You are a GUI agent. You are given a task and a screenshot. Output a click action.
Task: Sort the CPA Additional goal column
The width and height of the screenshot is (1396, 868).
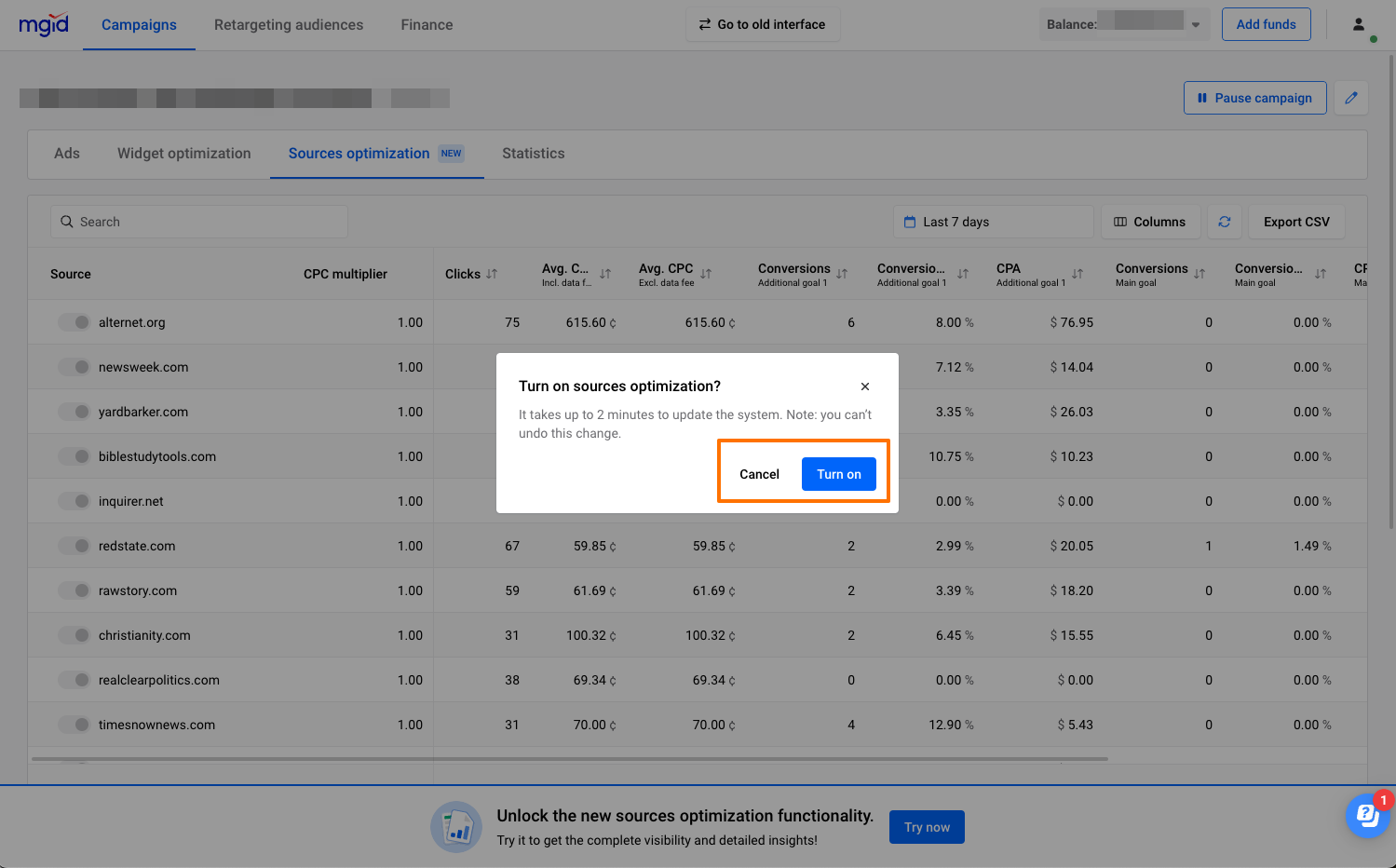1077,274
